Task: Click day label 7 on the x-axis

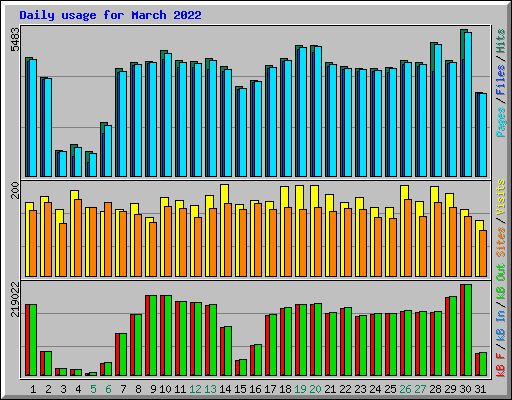Action: click(123, 389)
